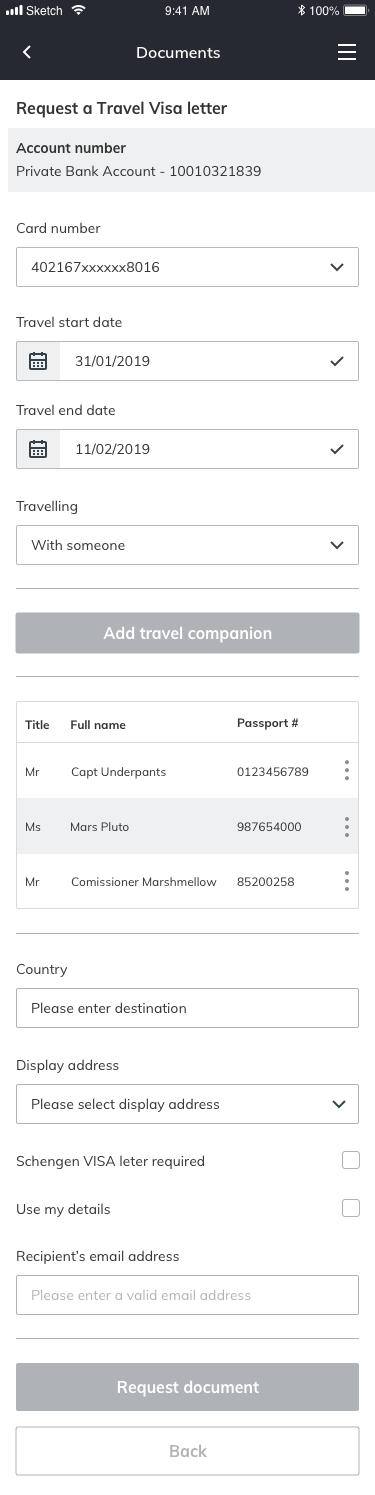
Task: Click the Request document button
Action: tap(187, 1387)
